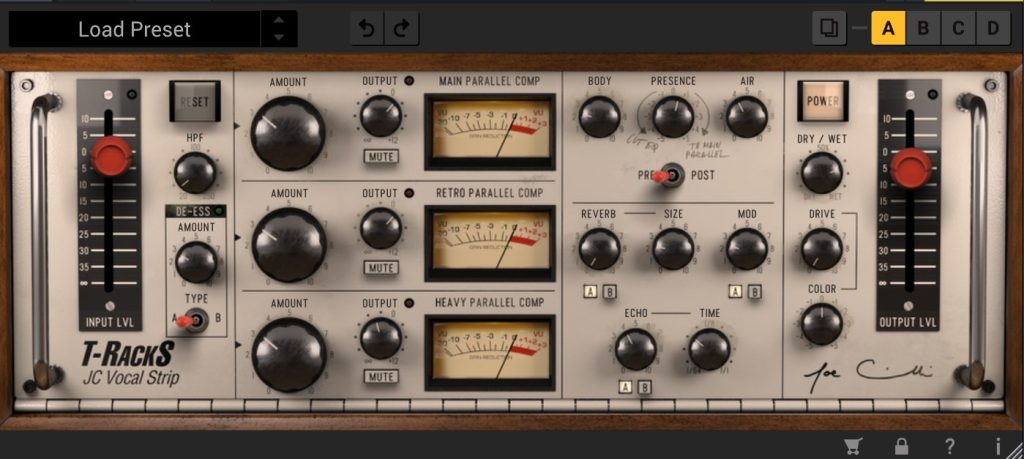Click the red INPUT LVL fader handle

coord(111,156)
